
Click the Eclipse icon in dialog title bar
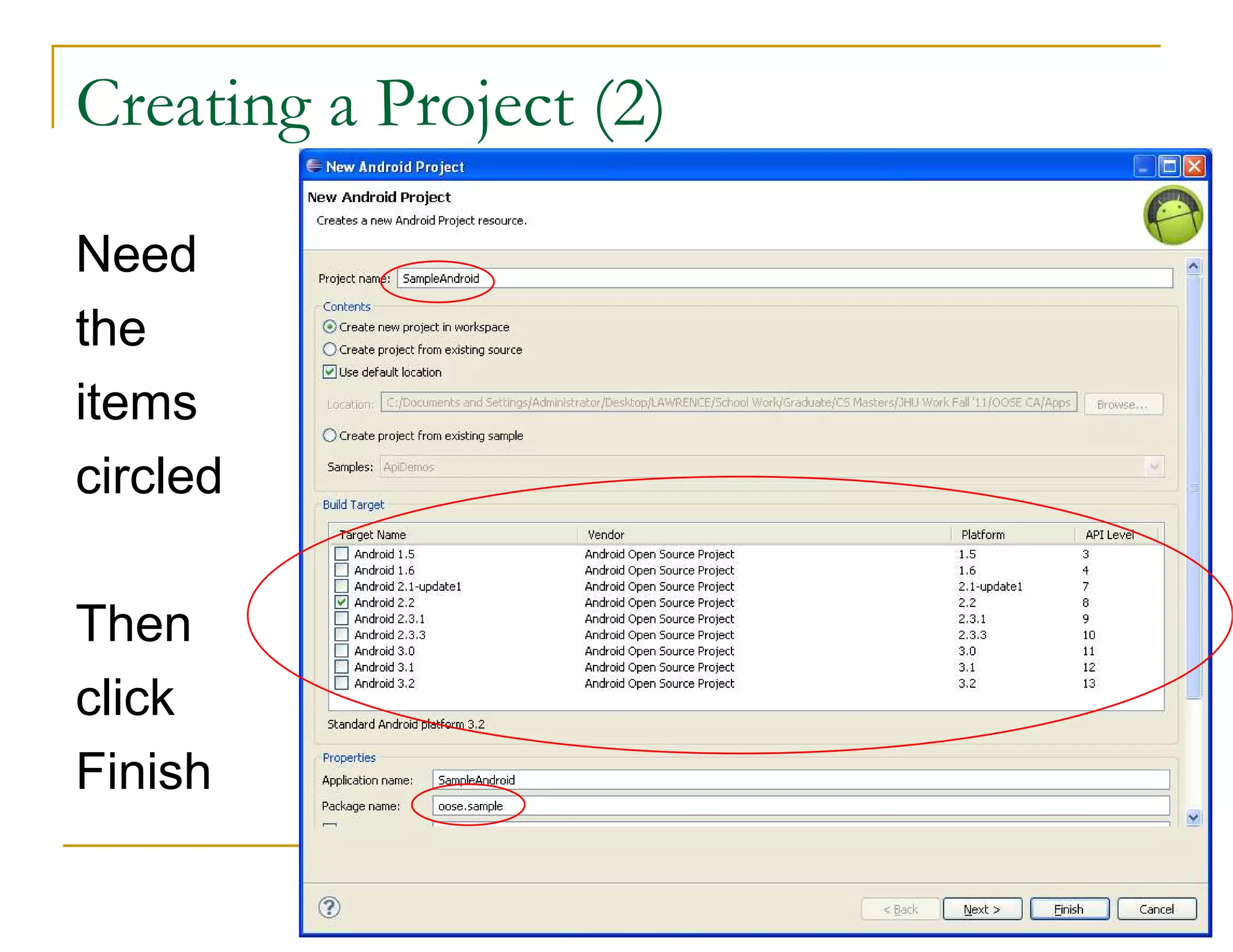314,165
